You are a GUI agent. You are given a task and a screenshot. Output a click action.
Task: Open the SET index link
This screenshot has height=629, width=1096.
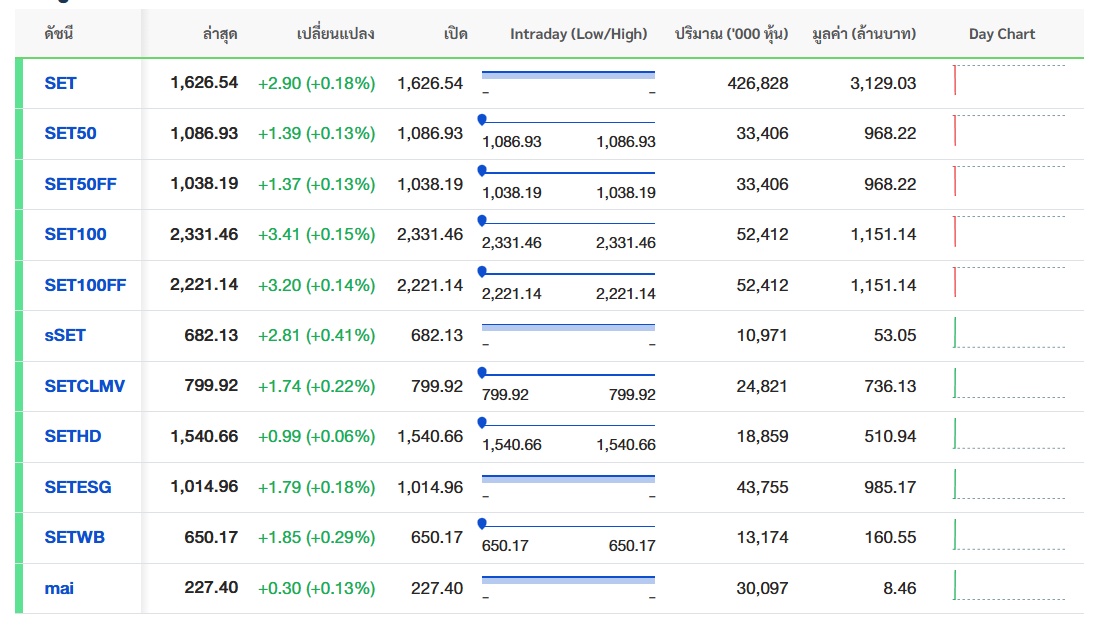(x=60, y=83)
